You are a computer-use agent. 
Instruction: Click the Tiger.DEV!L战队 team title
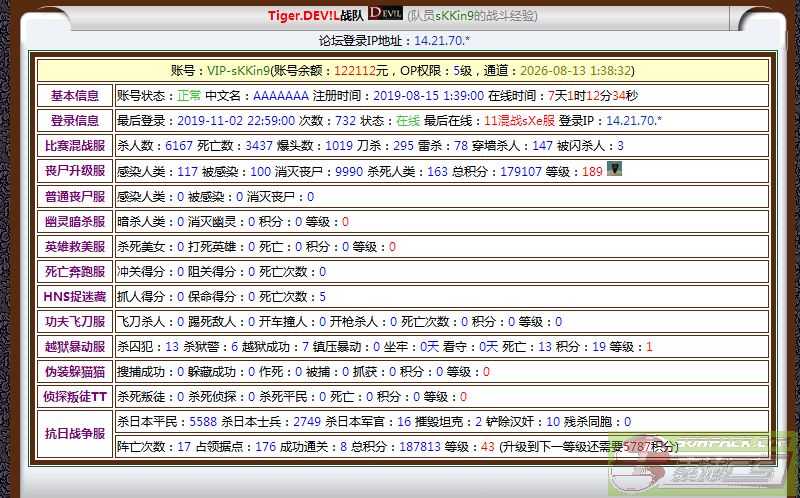click(x=316, y=15)
